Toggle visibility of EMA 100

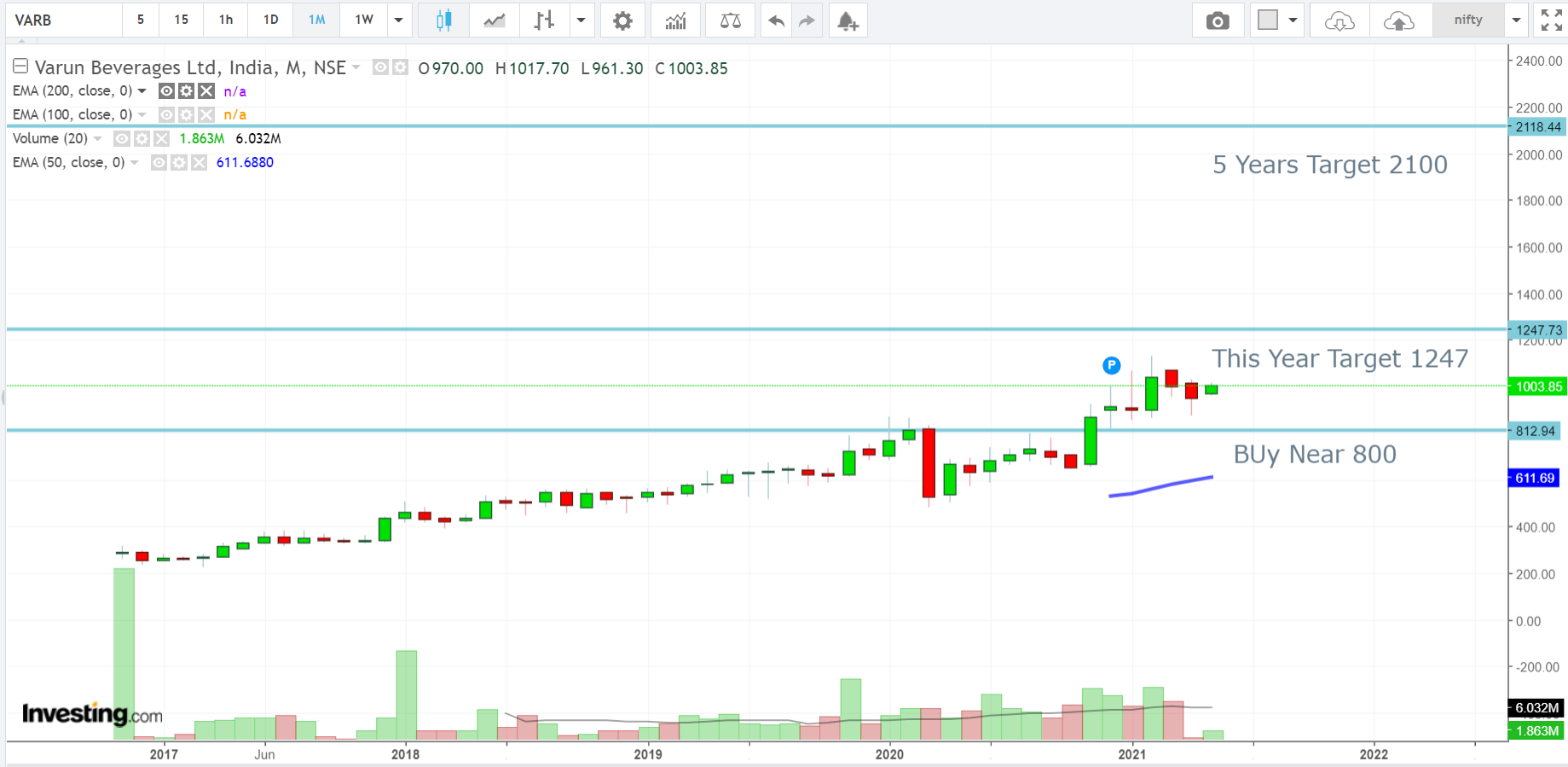click(167, 114)
